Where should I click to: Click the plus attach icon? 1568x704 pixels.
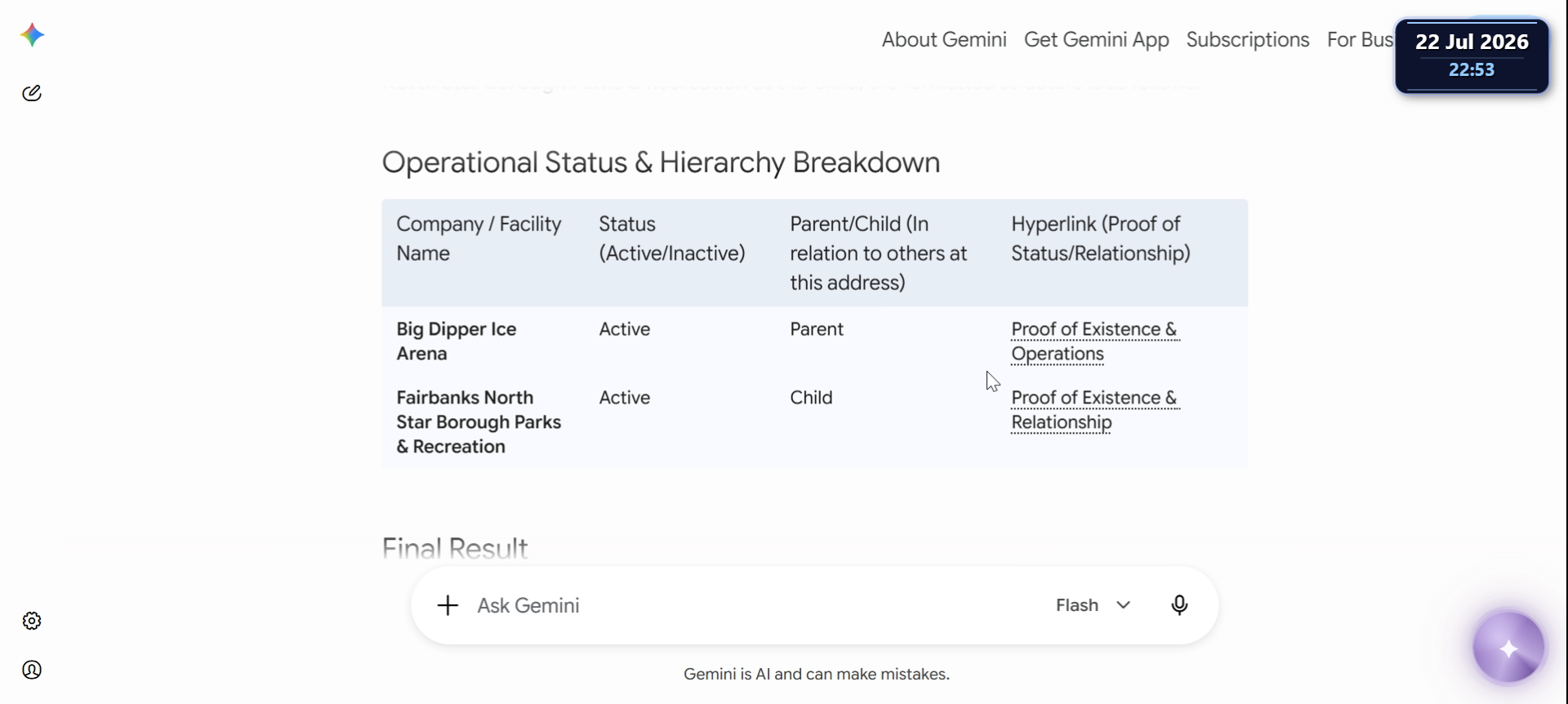[x=448, y=605]
